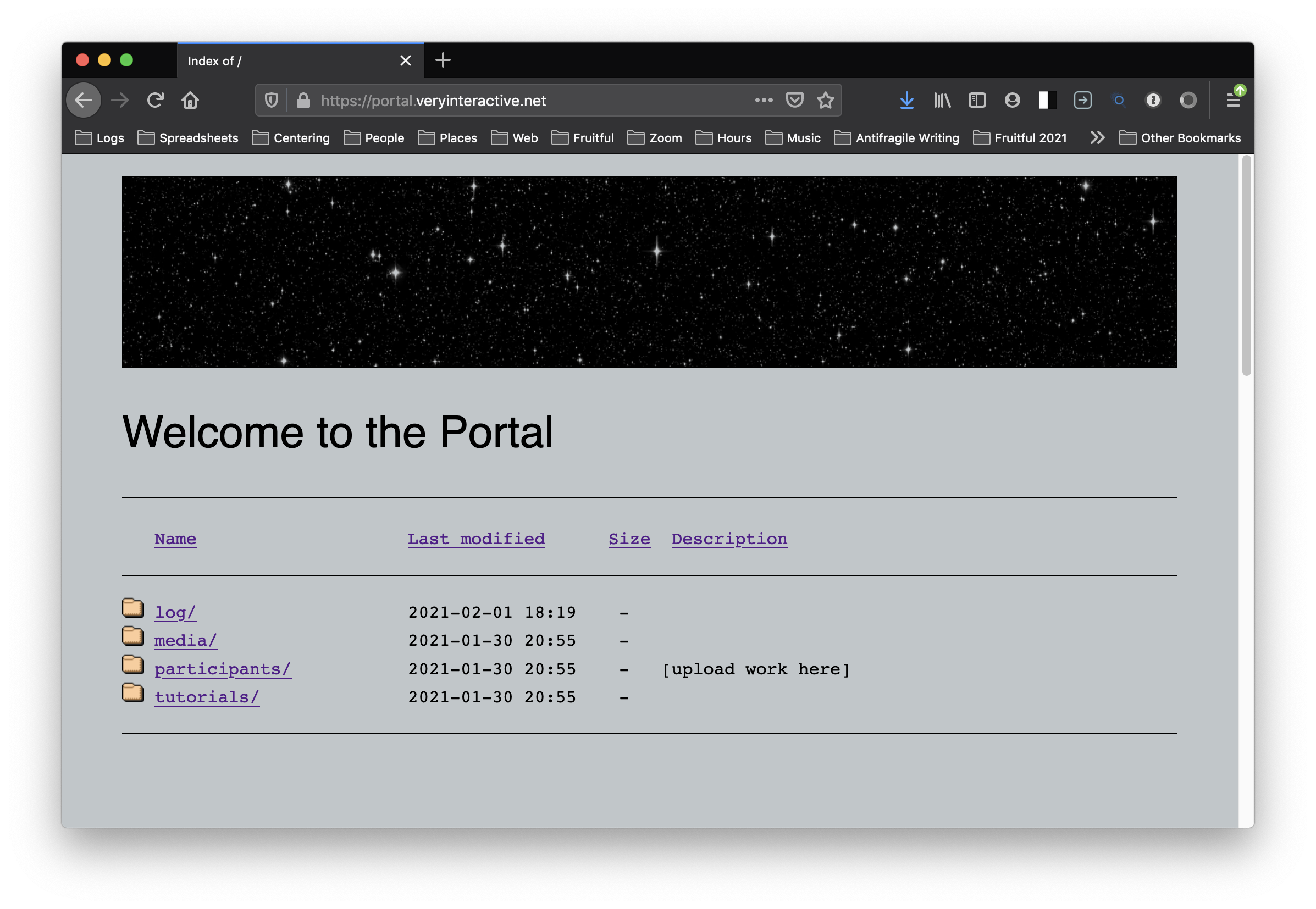This screenshot has height=909, width=1316.
Task: Open the Music bookmark folder
Action: 793,138
